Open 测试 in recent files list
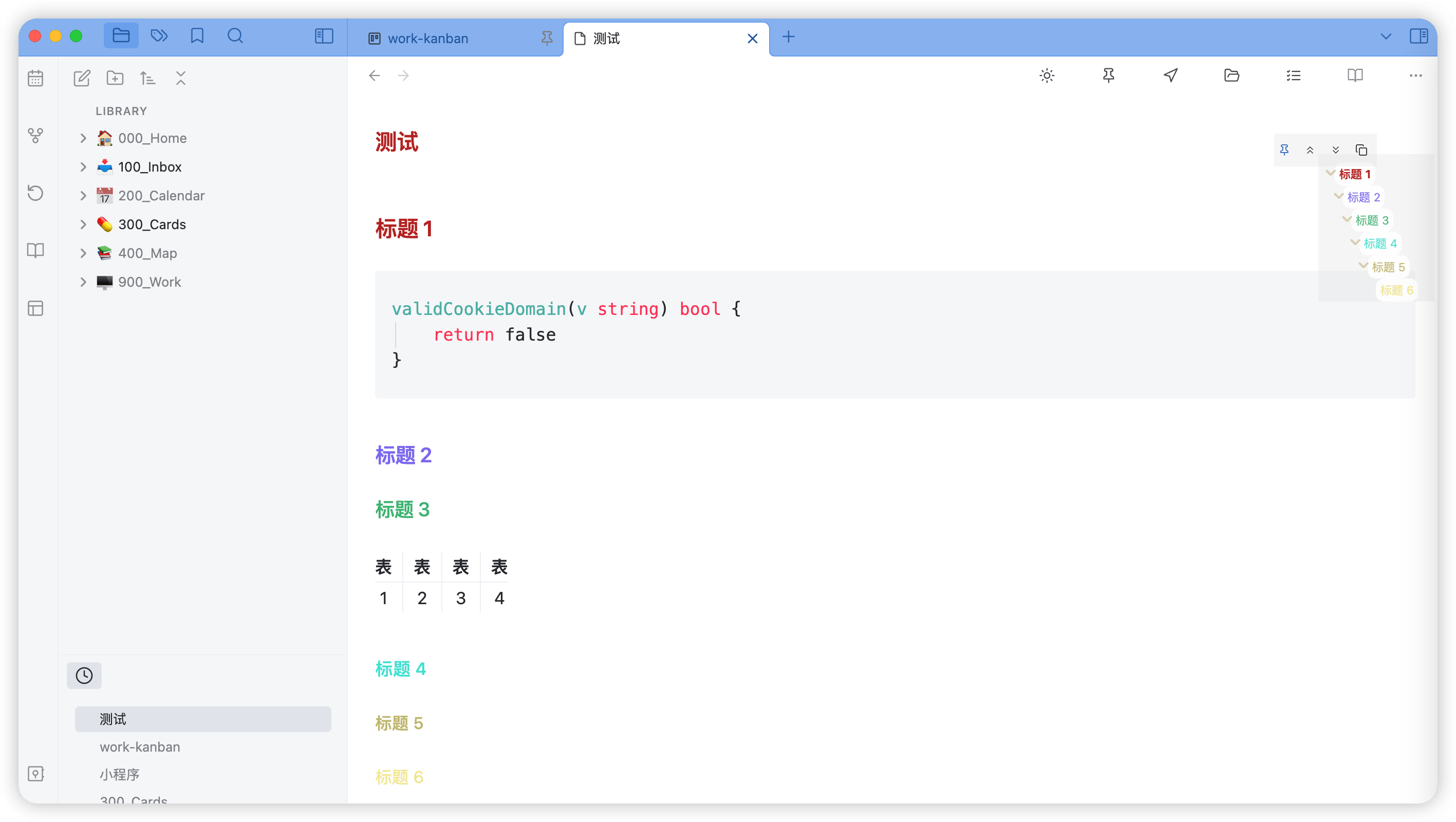The image size is (1456, 822). pyautogui.click(x=203, y=719)
